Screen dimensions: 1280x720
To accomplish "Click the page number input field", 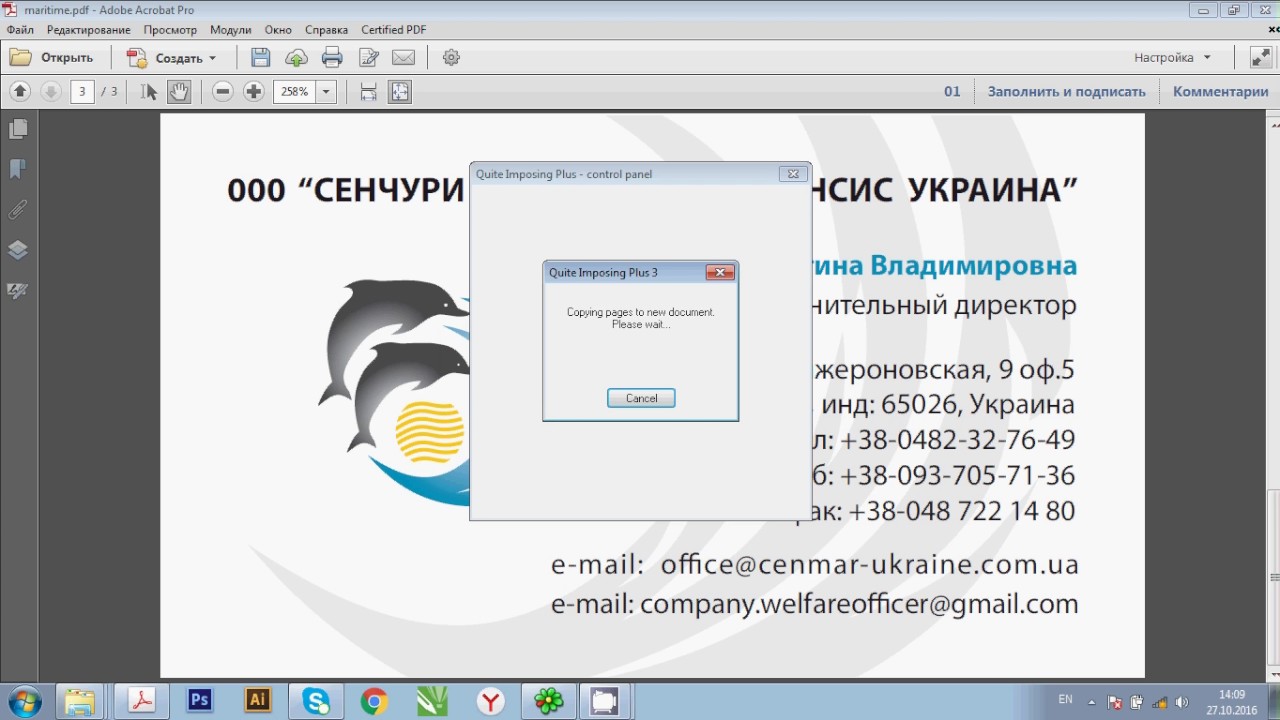I will (82, 91).
